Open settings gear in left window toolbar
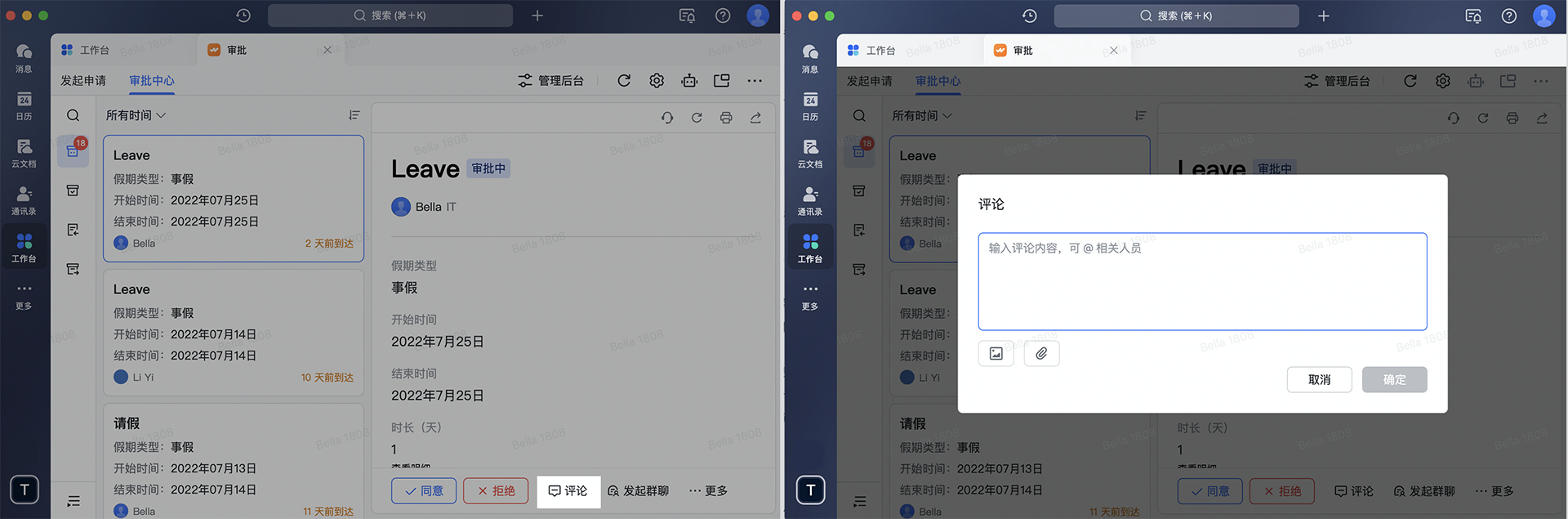1568x519 pixels. coord(657,80)
